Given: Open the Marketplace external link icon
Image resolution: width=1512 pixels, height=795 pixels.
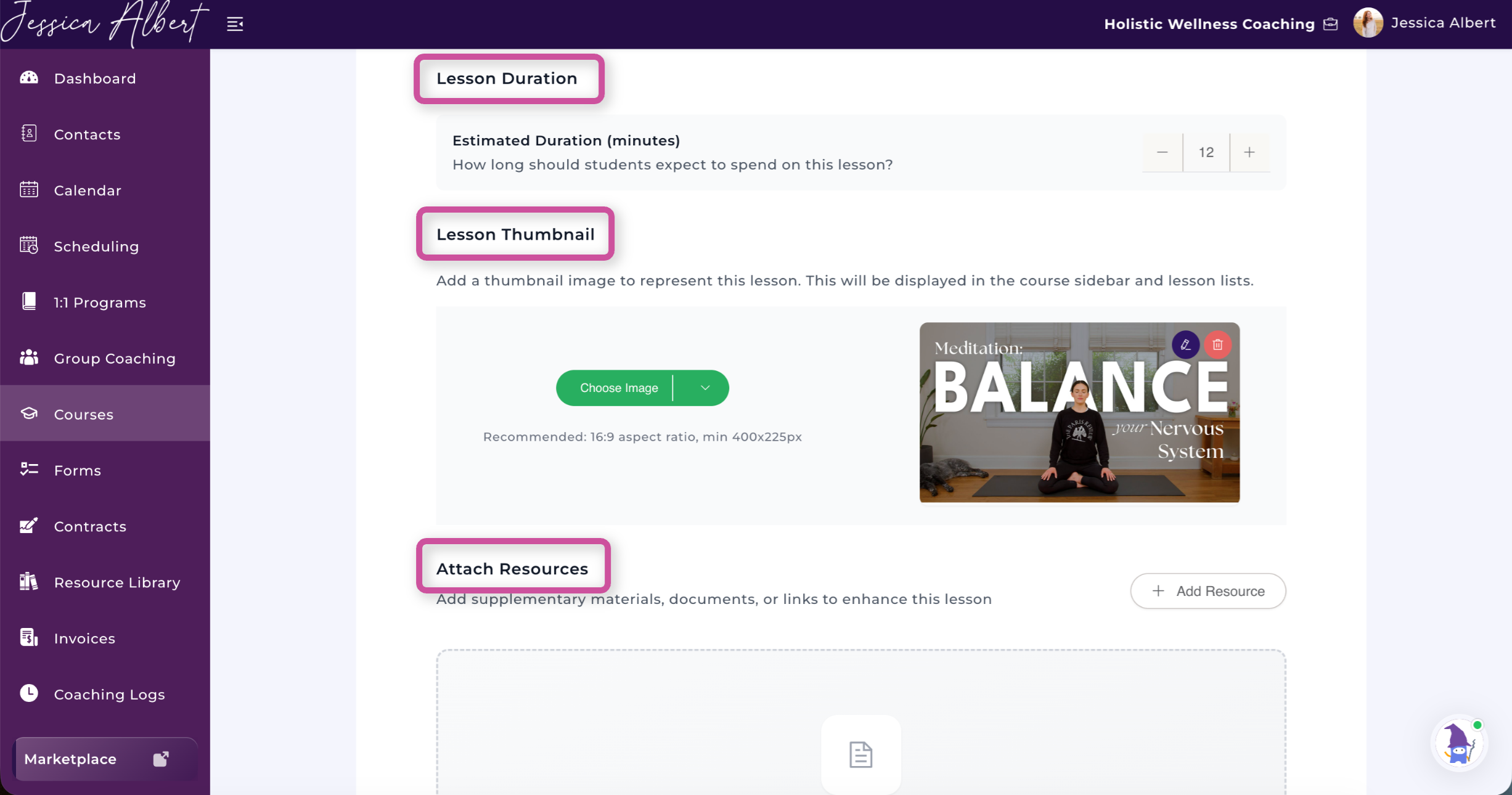Looking at the screenshot, I should coord(161,759).
